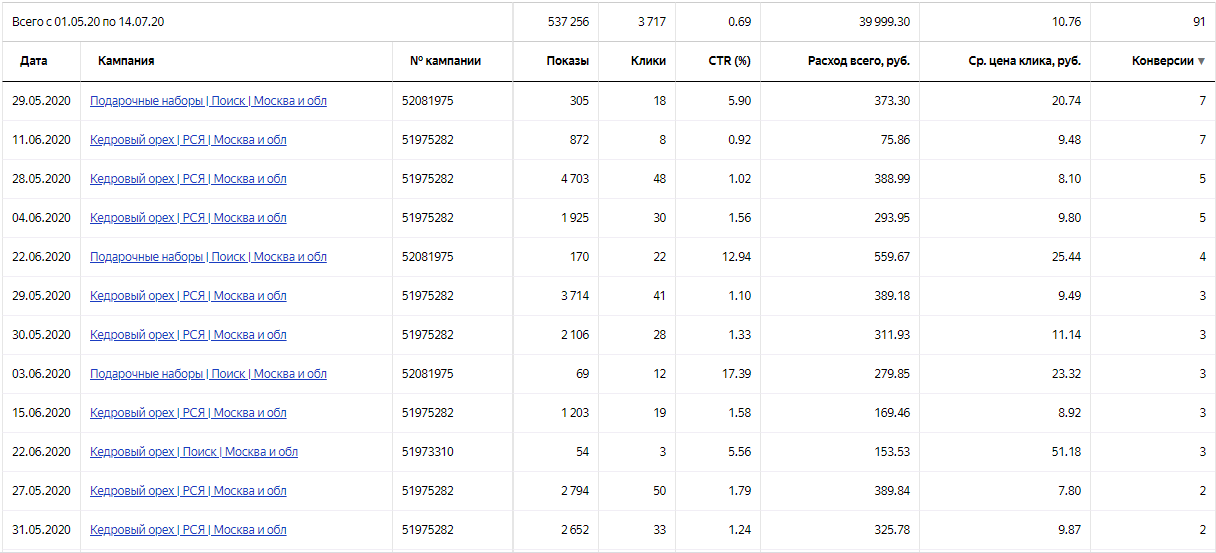Open Кедровый орех РСЯ link dated 28.05.2020

(188, 179)
